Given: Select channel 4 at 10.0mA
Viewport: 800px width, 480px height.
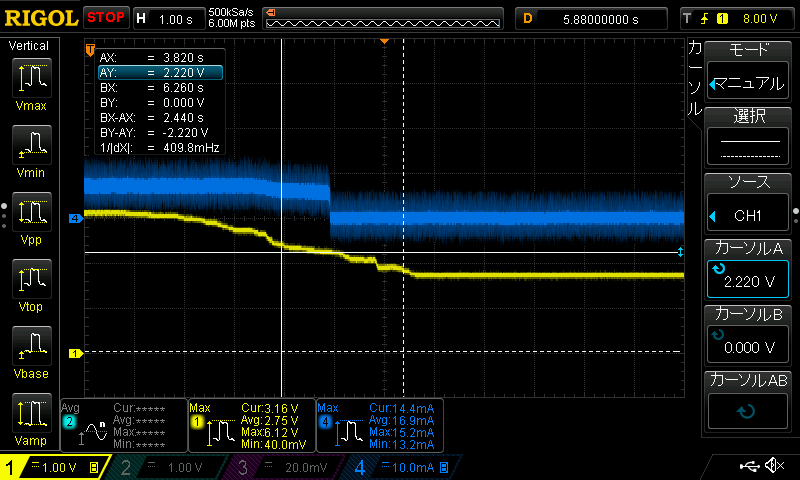Looking at the screenshot, I should (400, 467).
